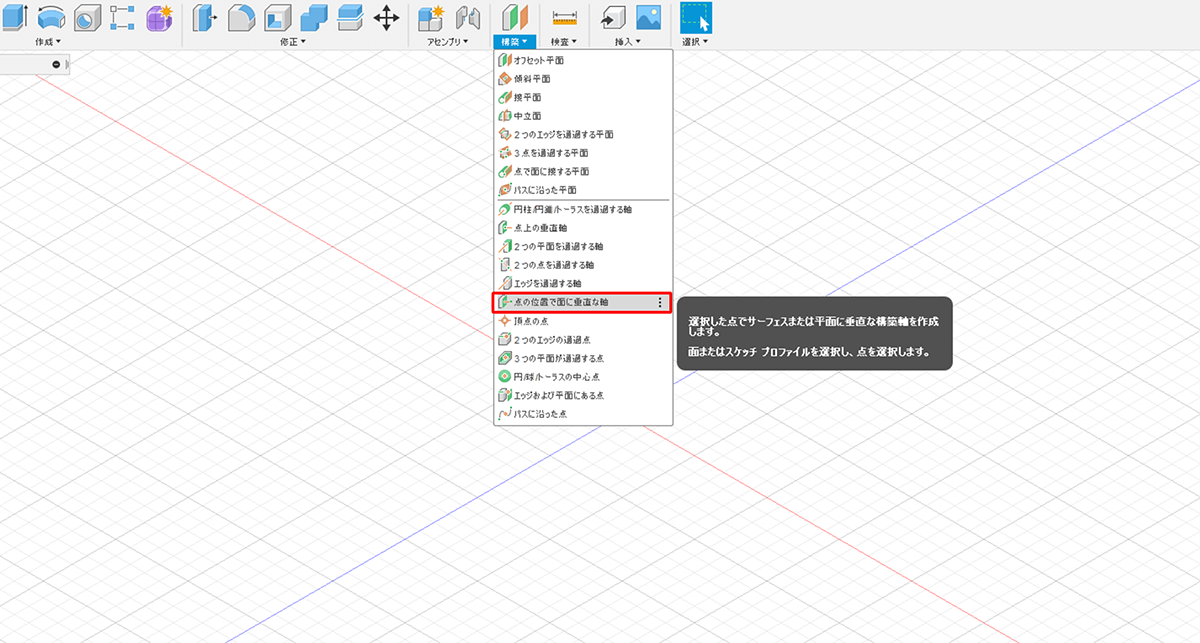1200x643 pixels.
Task: Choose 3つの平面が通過する点
Action: tap(583, 358)
